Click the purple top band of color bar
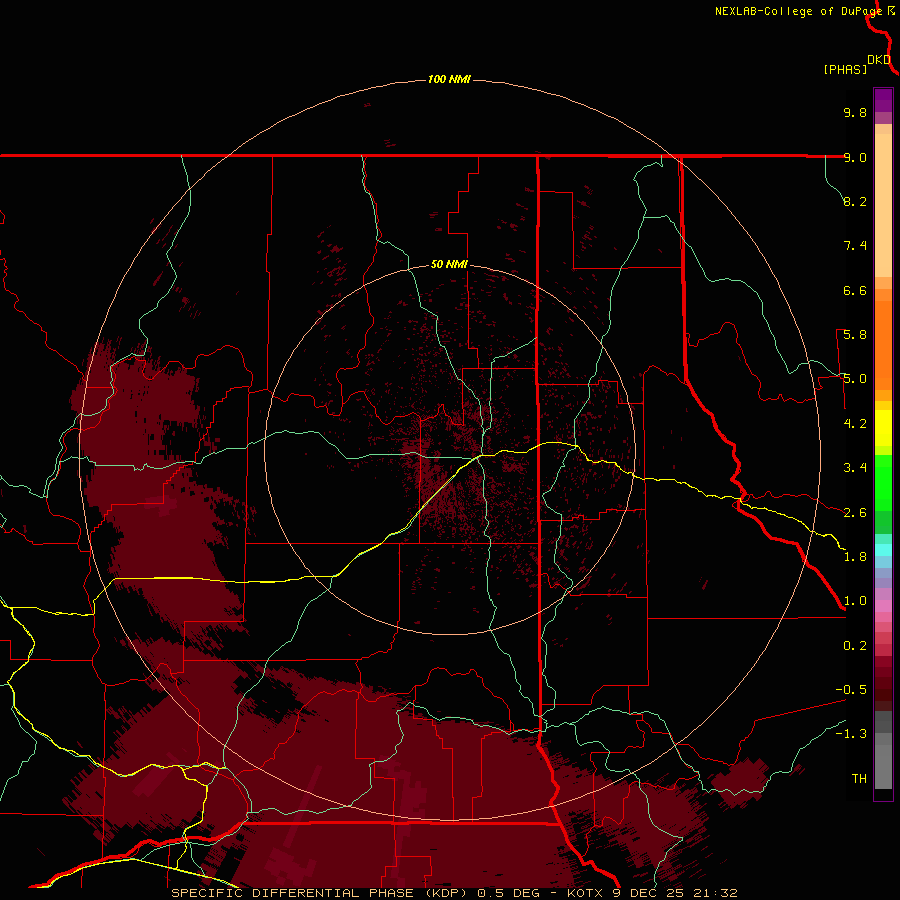 tap(883, 101)
